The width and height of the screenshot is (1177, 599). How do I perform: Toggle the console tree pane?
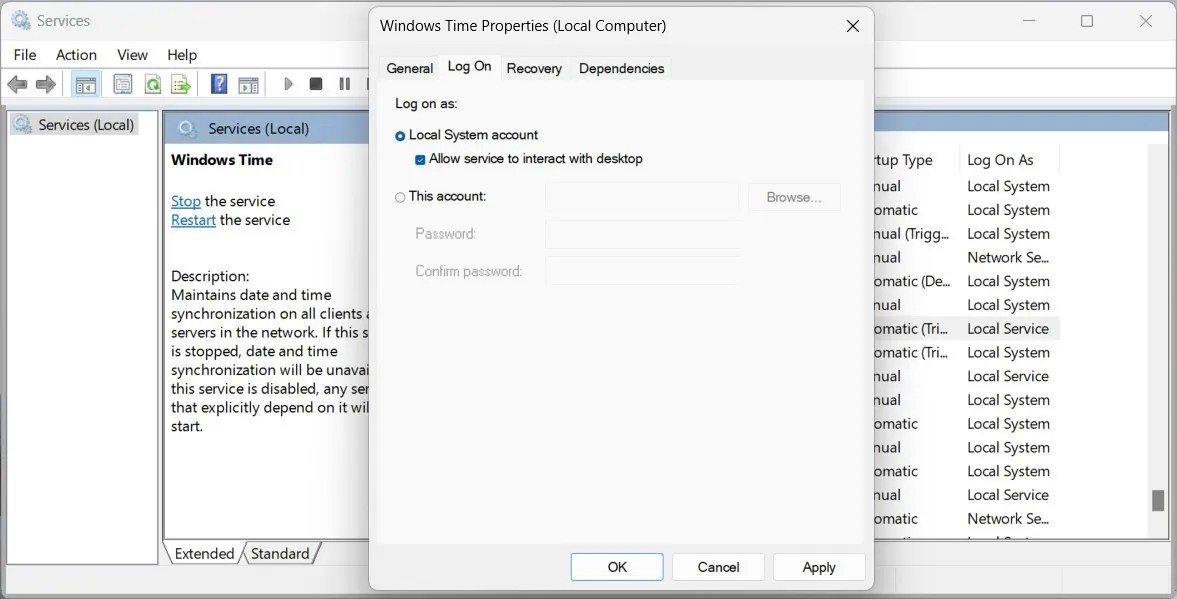pyautogui.click(x=86, y=83)
